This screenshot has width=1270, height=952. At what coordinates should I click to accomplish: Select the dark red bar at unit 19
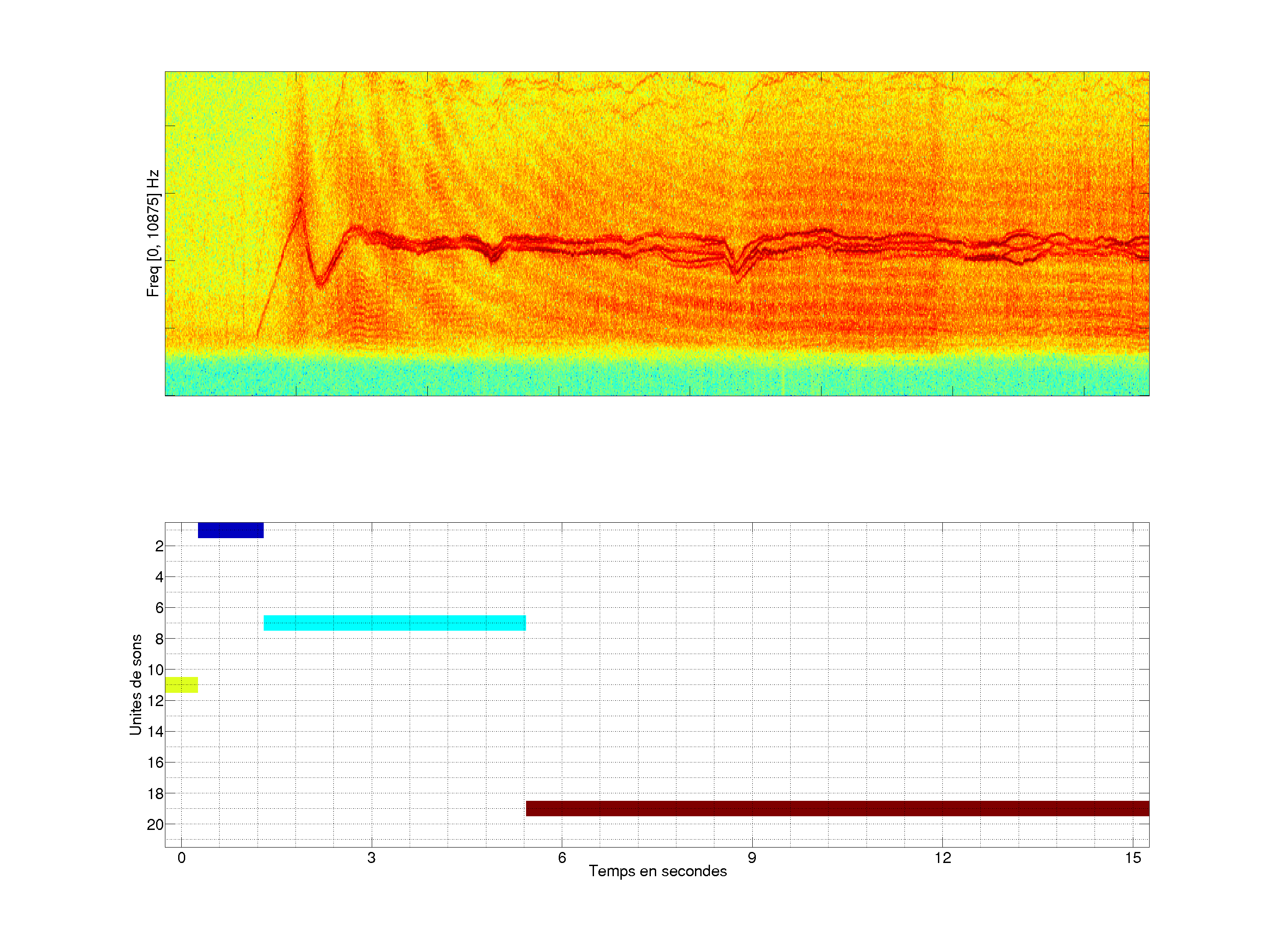[837, 808]
